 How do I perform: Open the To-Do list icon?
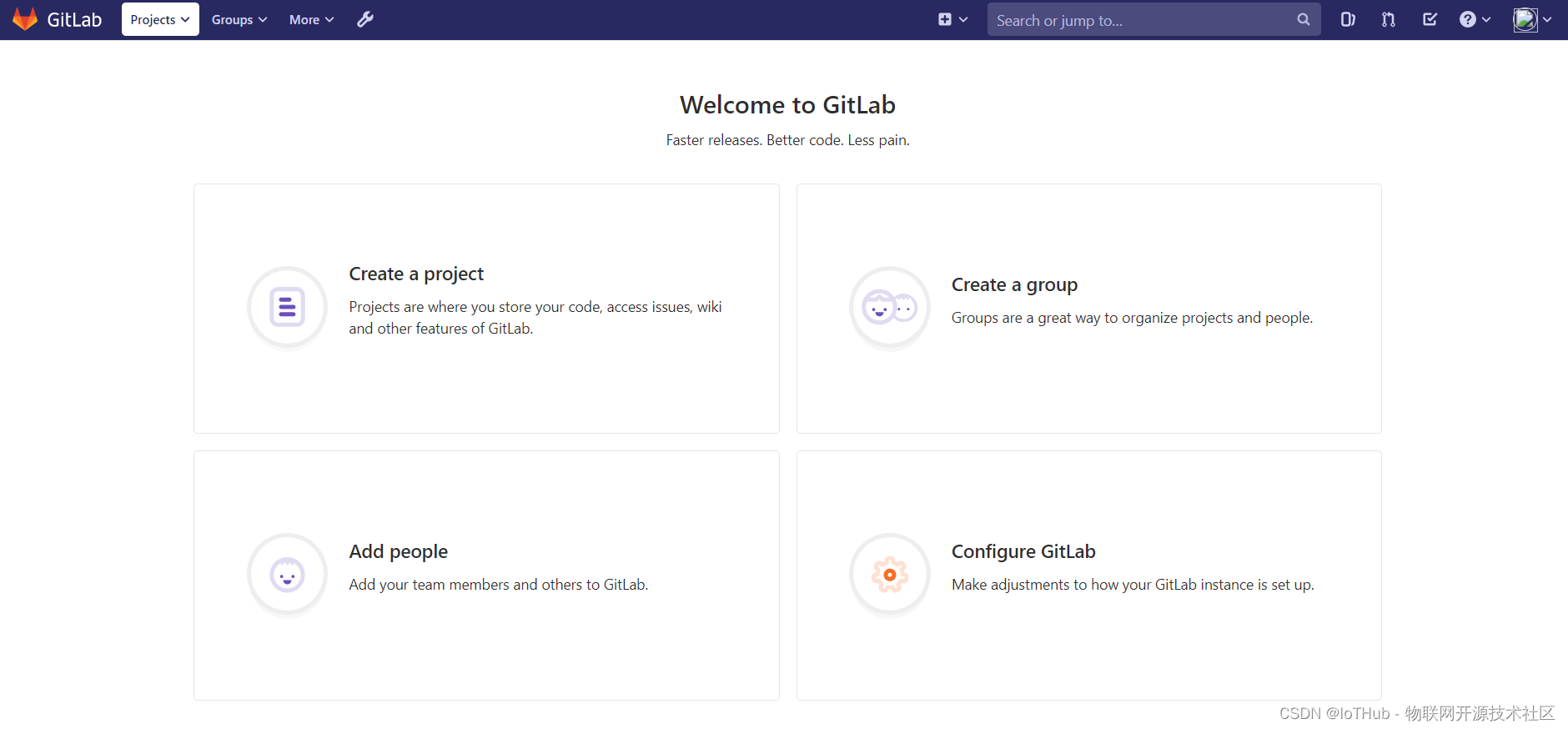(x=1430, y=19)
